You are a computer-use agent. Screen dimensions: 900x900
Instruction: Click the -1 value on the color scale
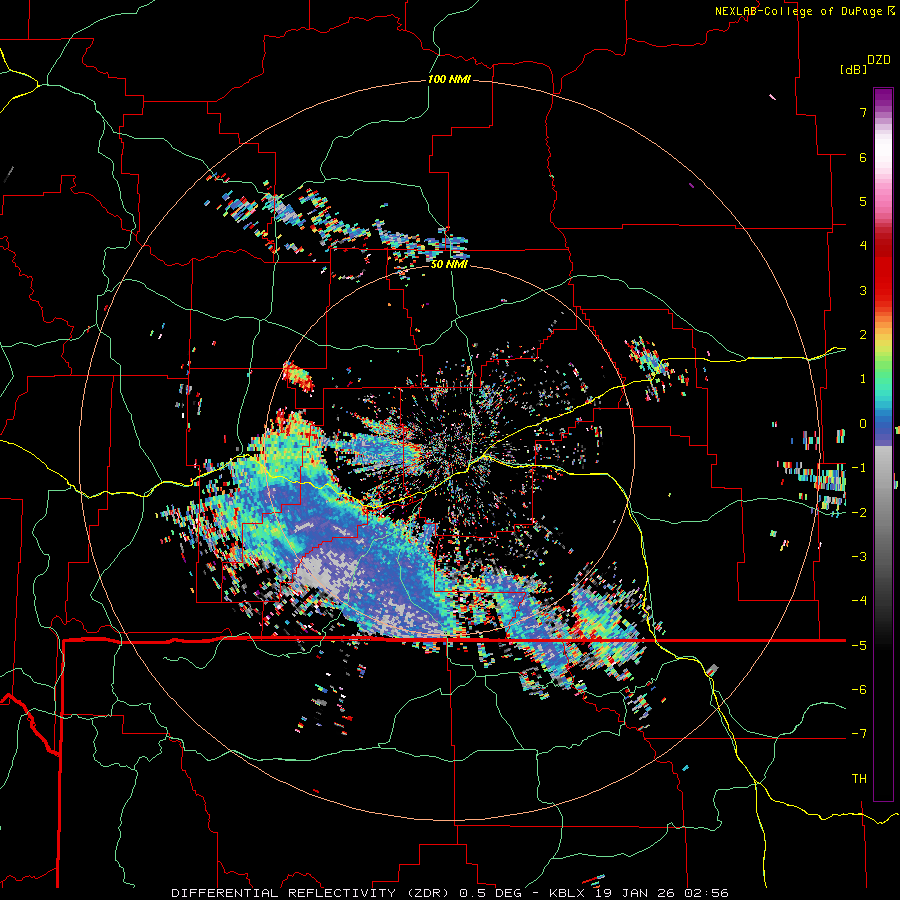[x=859, y=468]
